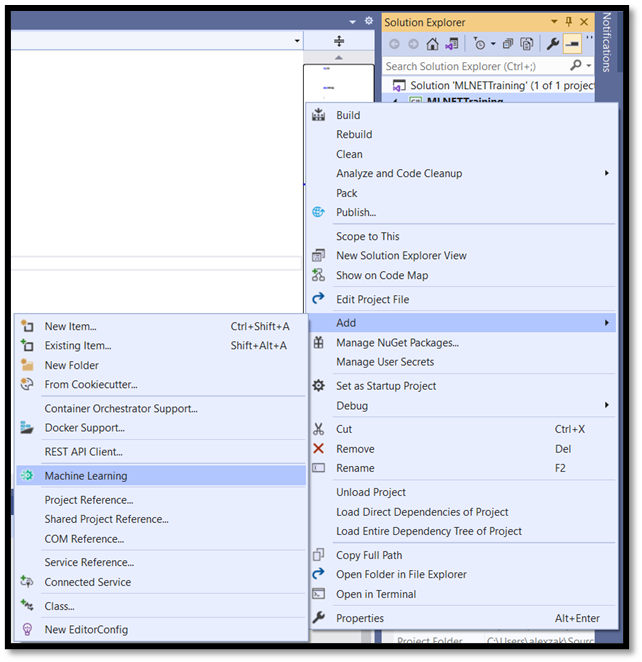Click the Show on Code Map icon

coord(318,275)
